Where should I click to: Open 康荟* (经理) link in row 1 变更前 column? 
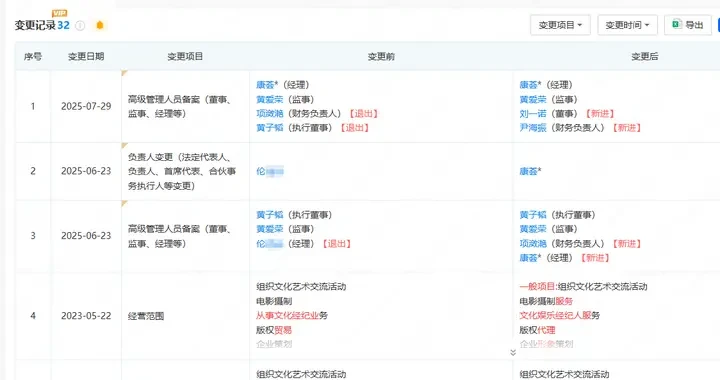267,85
